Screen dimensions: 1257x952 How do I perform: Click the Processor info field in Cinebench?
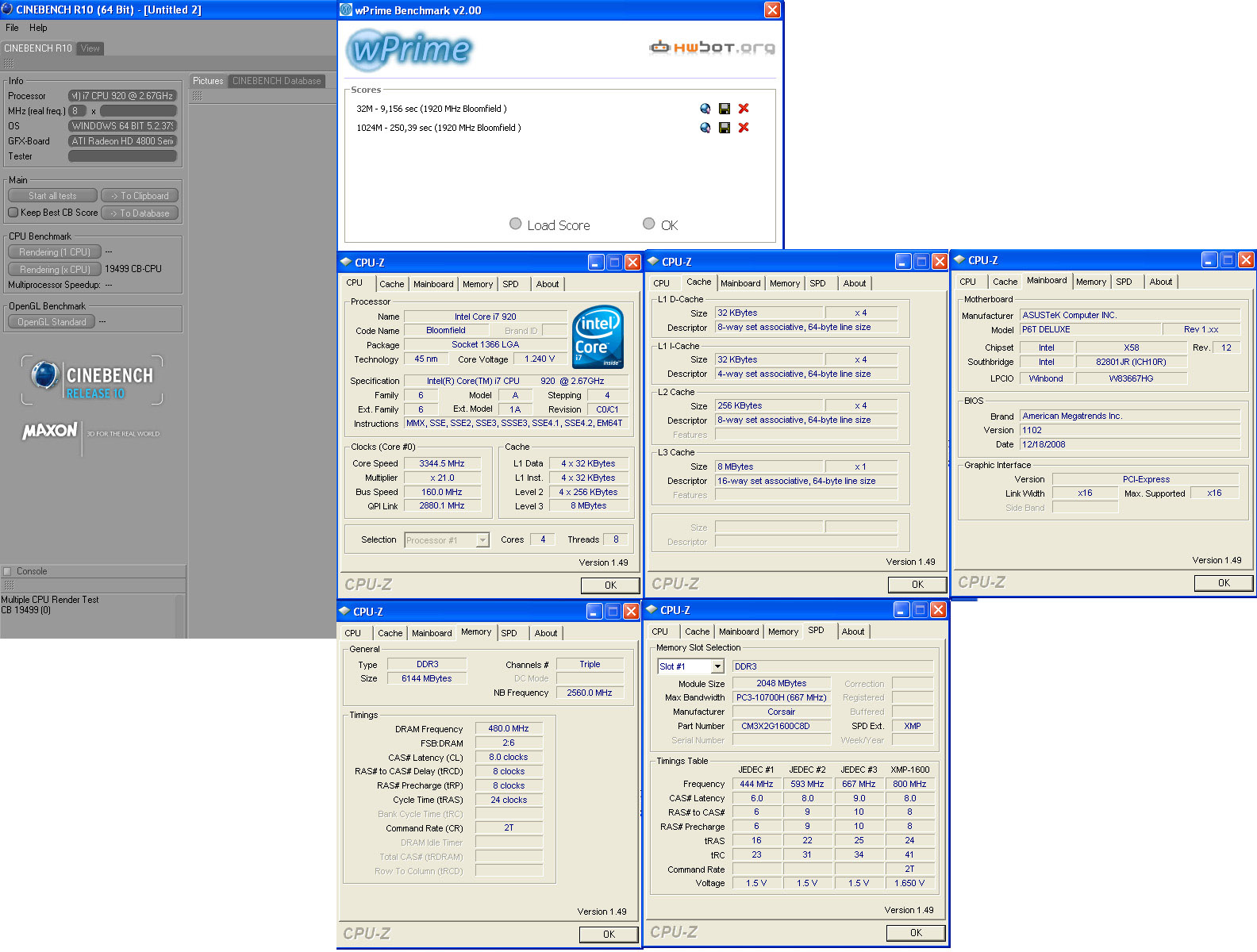(122, 96)
